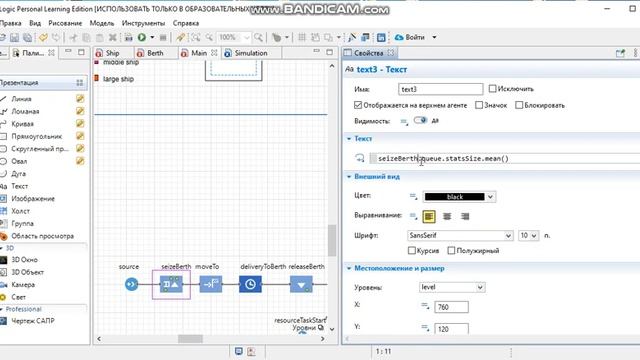This screenshot has height=360, width=640.
Task: Click the pin properties view icon
Action: pos(620,53)
